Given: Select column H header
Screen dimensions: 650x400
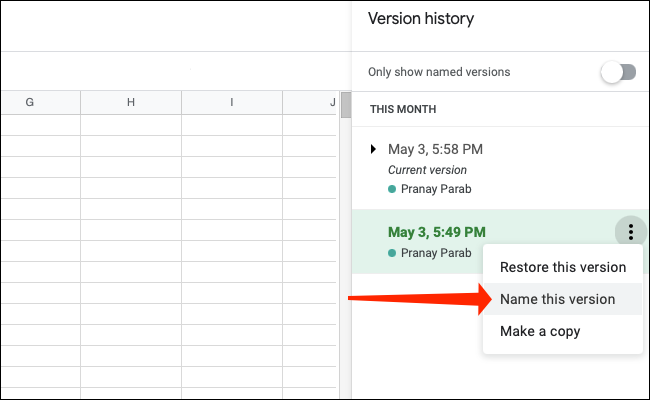Looking at the screenshot, I should [131, 103].
